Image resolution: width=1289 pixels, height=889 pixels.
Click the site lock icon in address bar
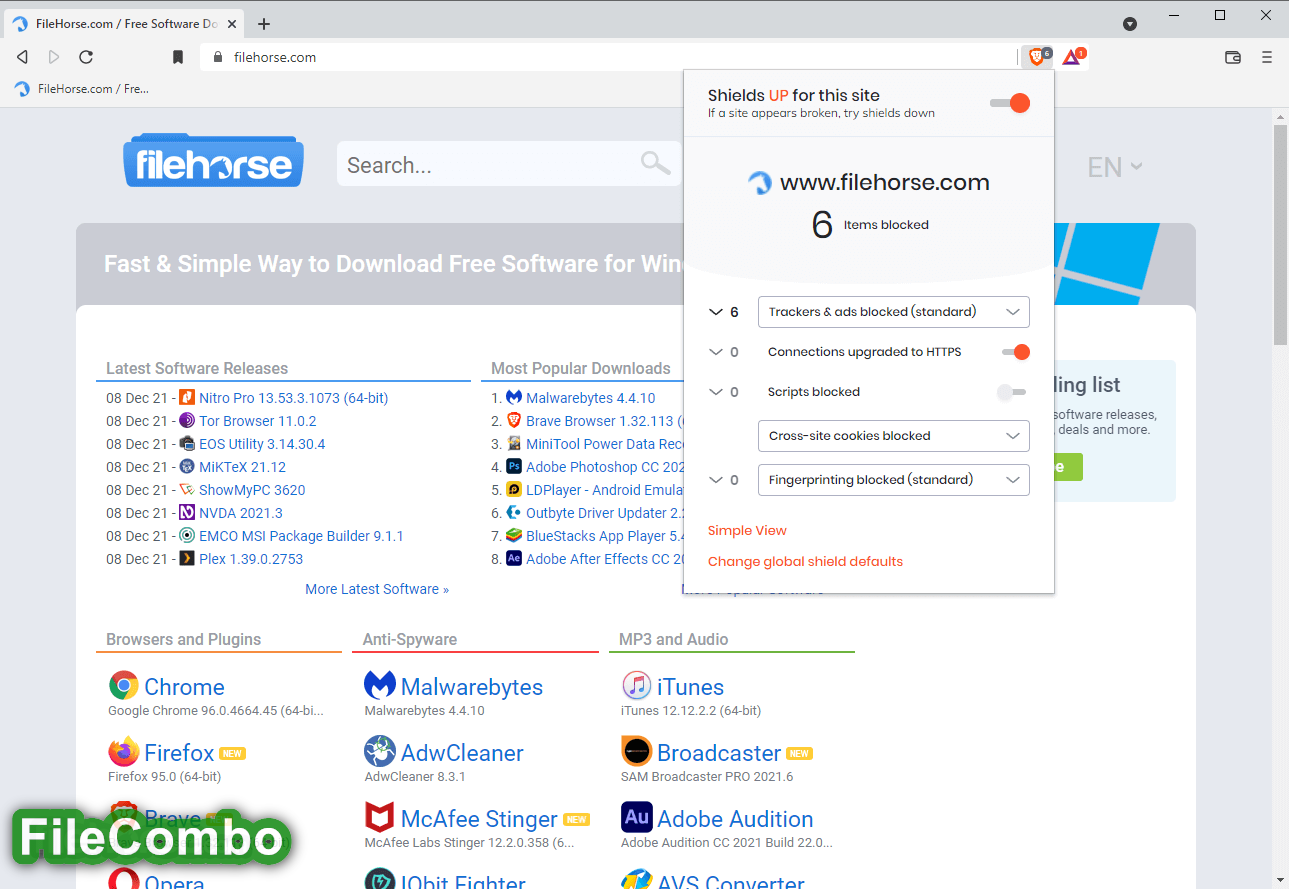coord(219,57)
